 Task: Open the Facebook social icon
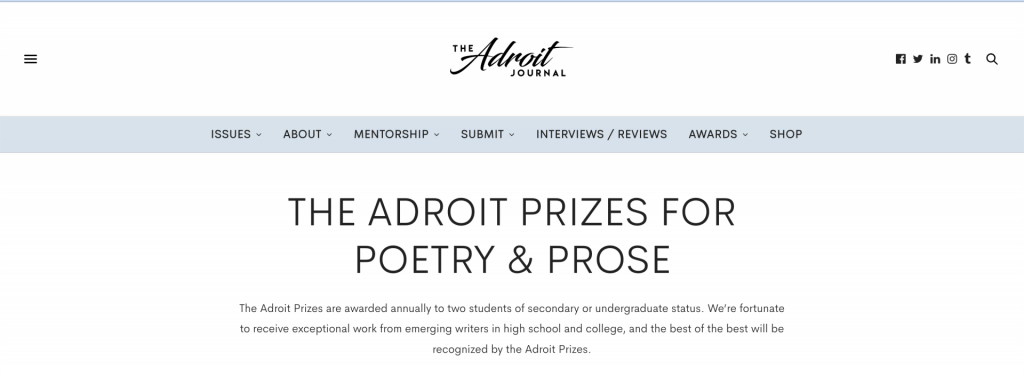pyautogui.click(x=901, y=59)
